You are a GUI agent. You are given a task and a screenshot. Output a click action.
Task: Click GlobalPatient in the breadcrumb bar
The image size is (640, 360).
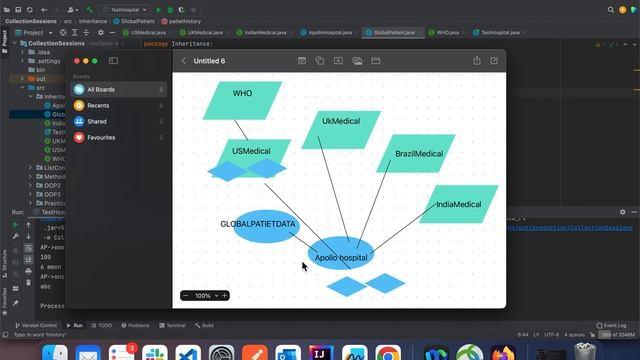[x=134, y=21]
